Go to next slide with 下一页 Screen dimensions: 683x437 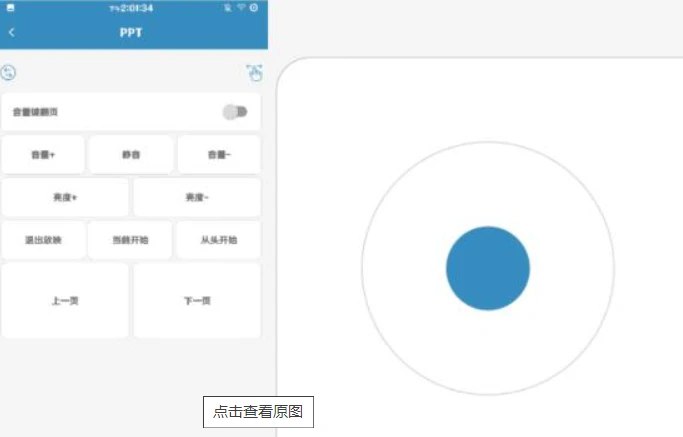coord(197,301)
